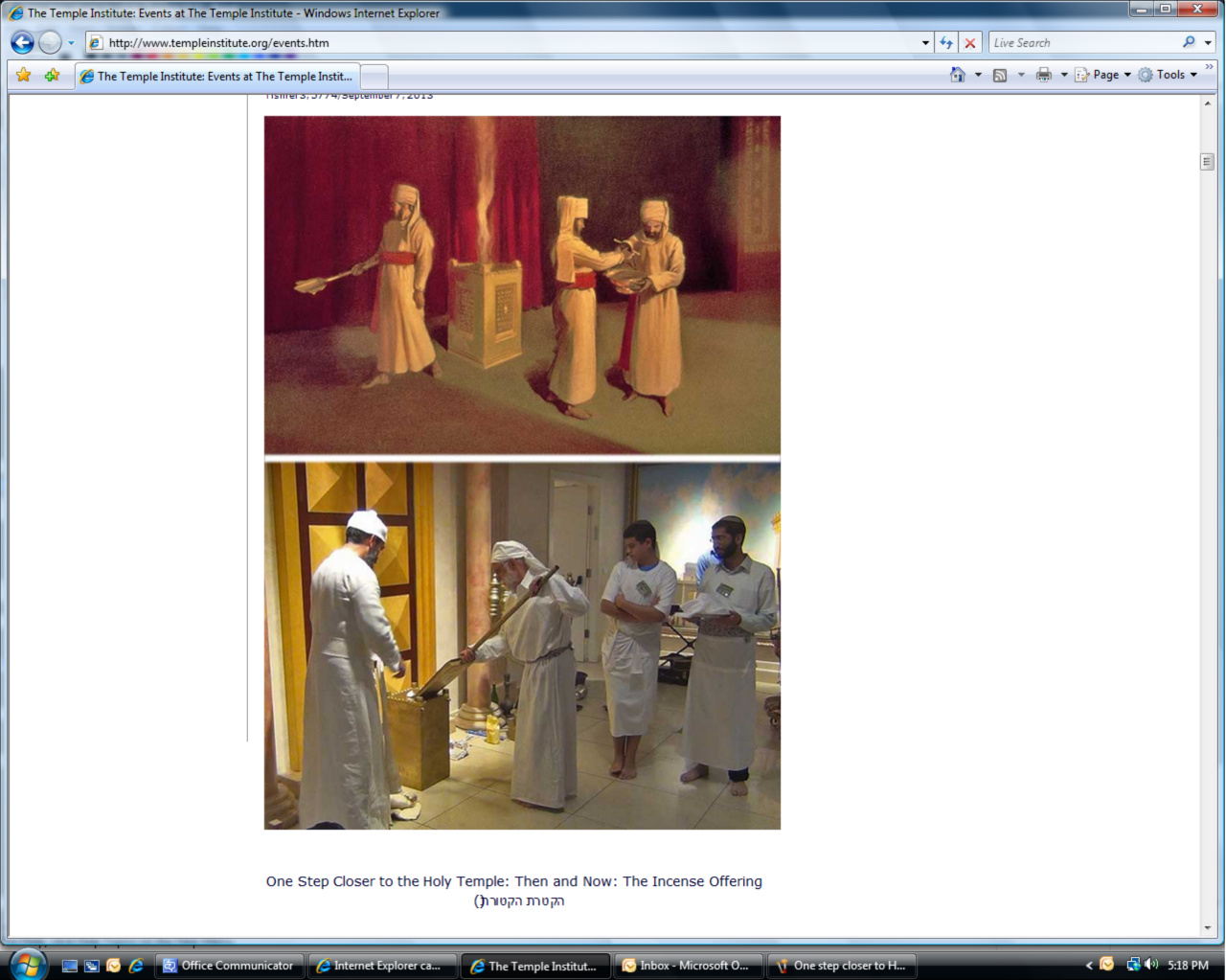Click the photo of men in white robes
Screen dimensions: 1226x980
(x=522, y=646)
